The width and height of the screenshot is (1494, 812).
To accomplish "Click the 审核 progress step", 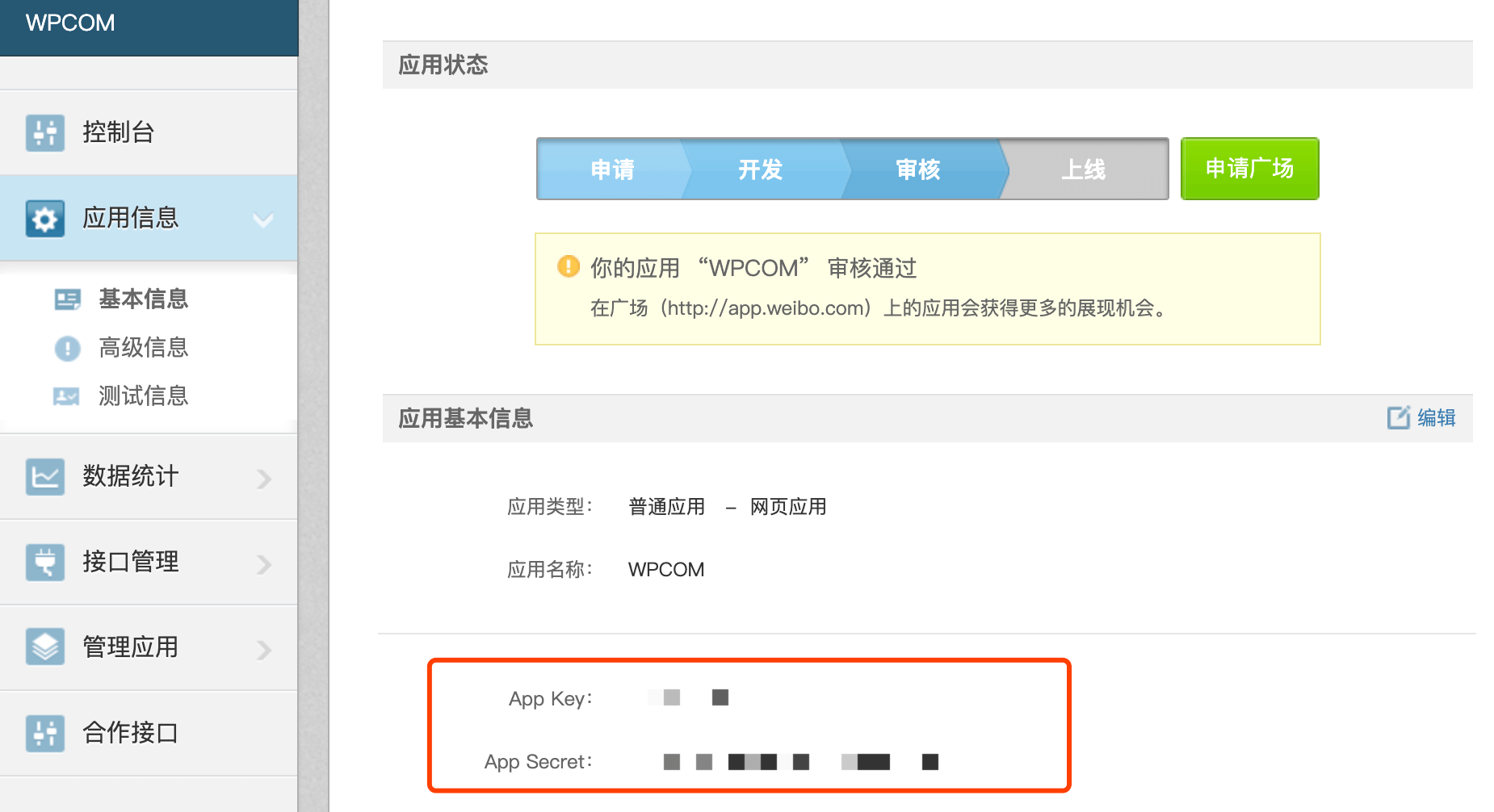I will 918,170.
